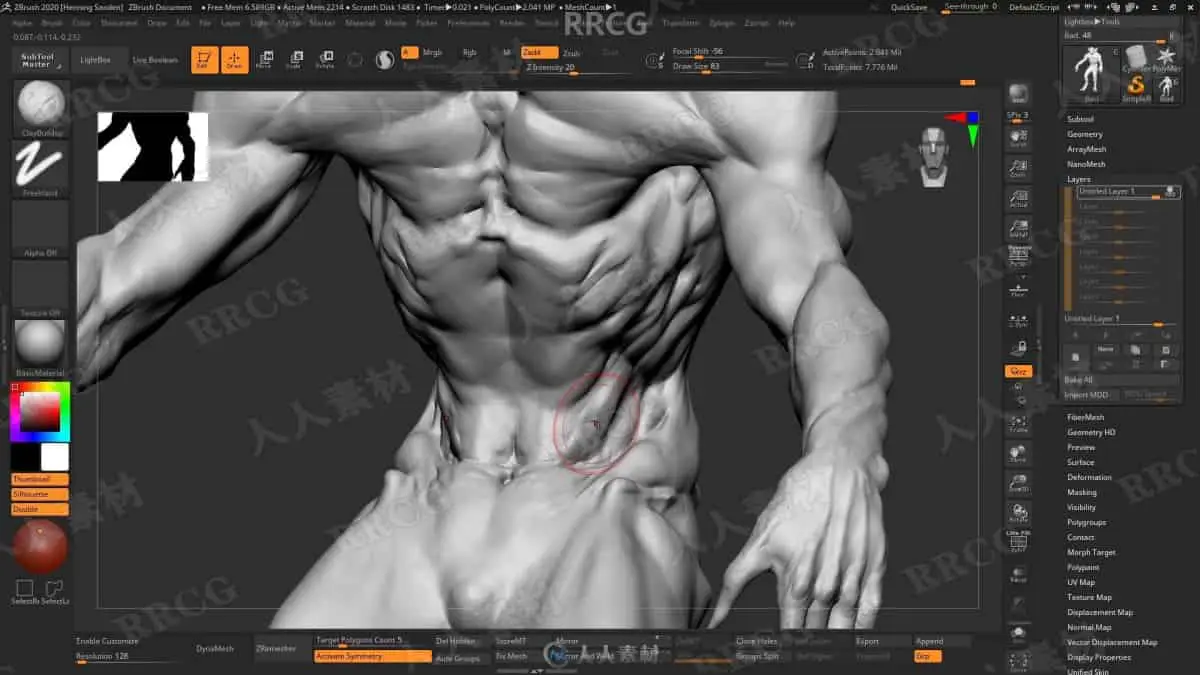The height and width of the screenshot is (675, 1200).
Task: Activate the Edit mode button
Action: pyautogui.click(x=204, y=60)
